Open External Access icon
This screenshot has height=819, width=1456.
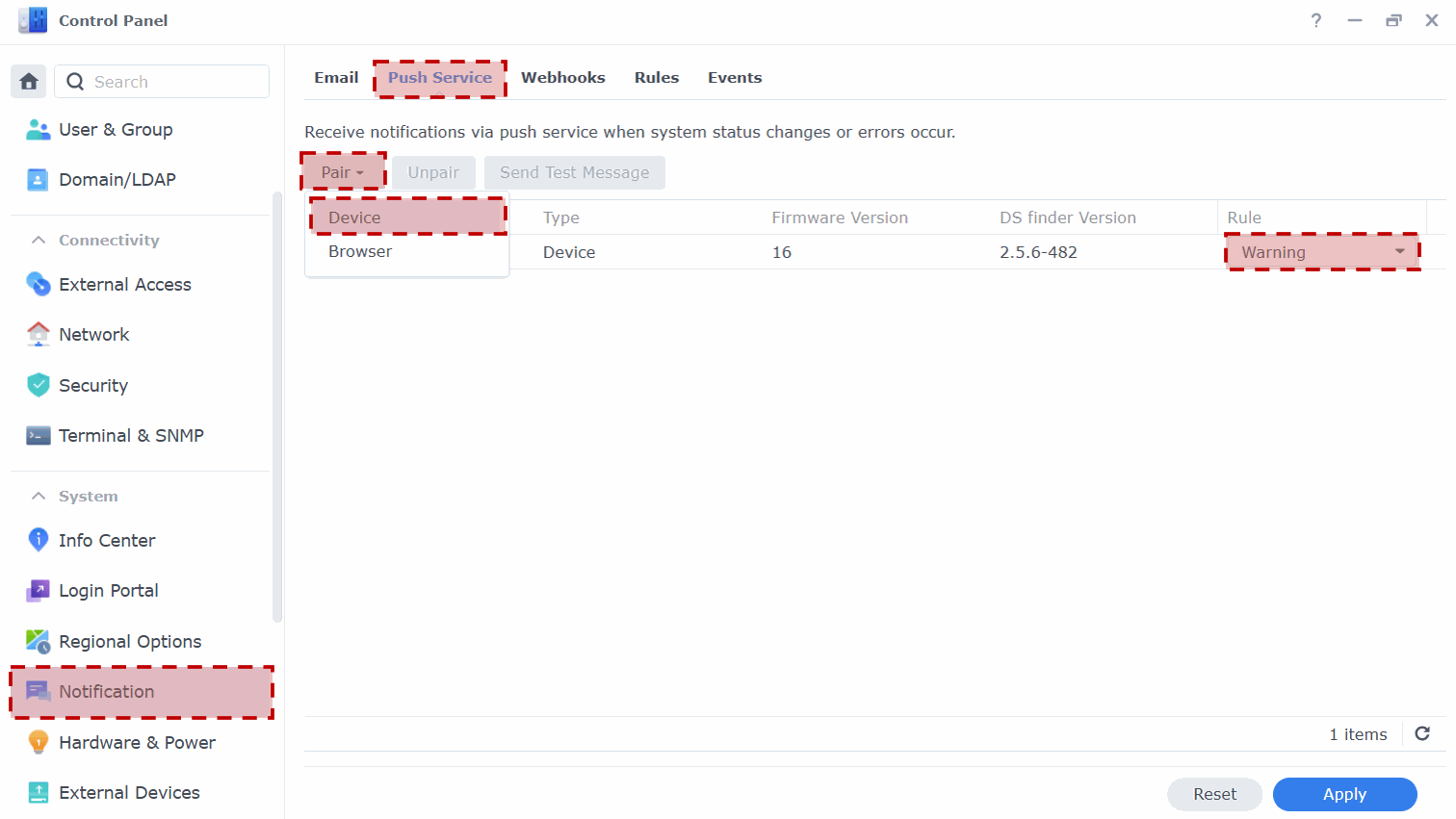38,284
